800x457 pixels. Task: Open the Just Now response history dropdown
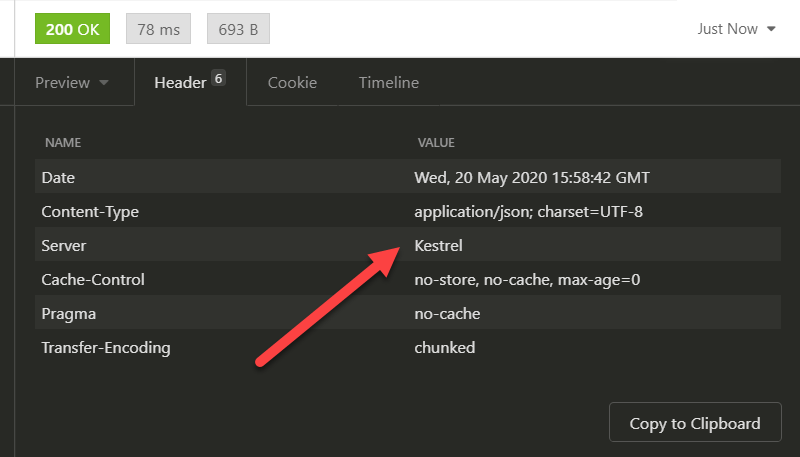[x=736, y=29]
